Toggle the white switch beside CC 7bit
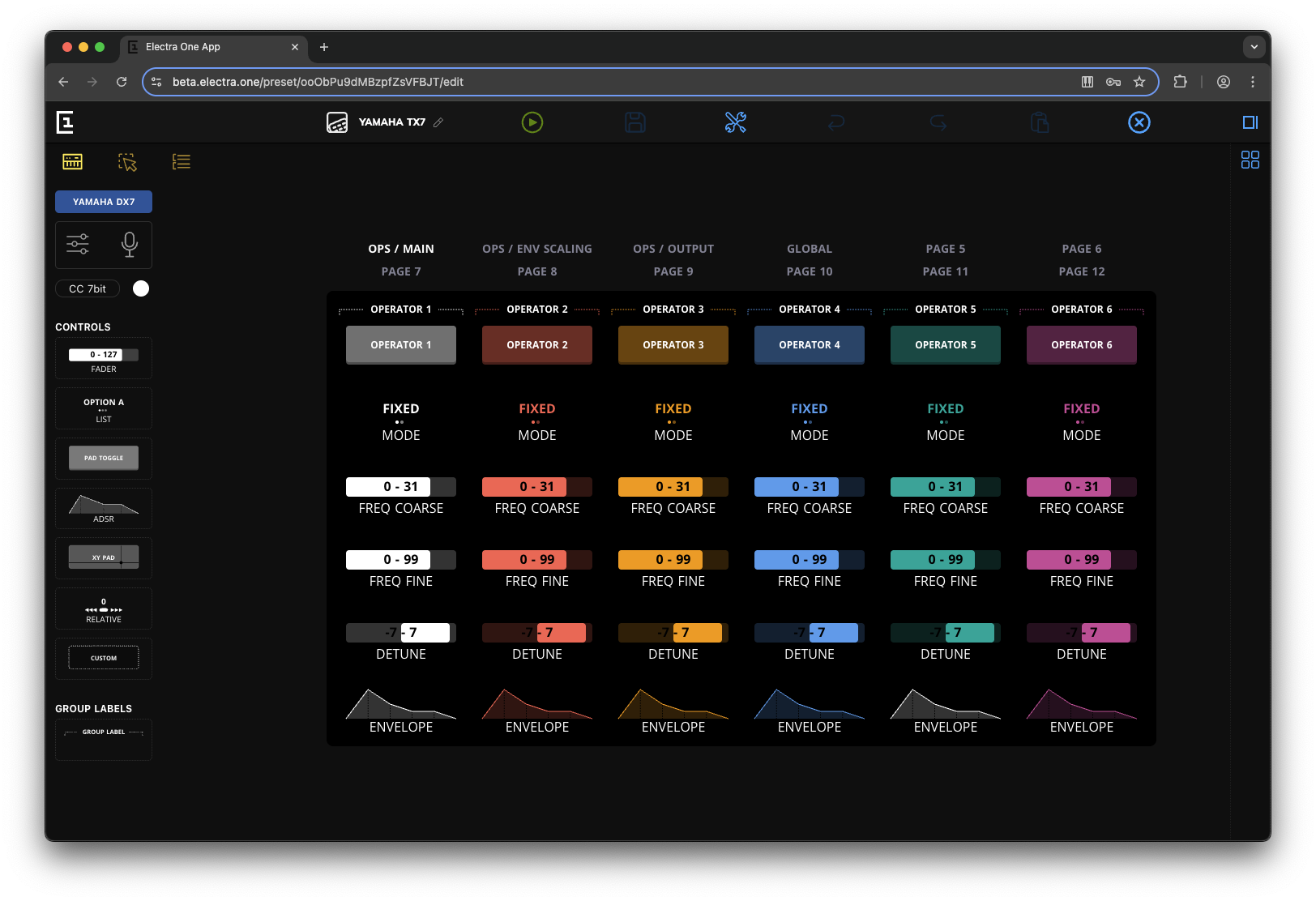 coord(141,288)
